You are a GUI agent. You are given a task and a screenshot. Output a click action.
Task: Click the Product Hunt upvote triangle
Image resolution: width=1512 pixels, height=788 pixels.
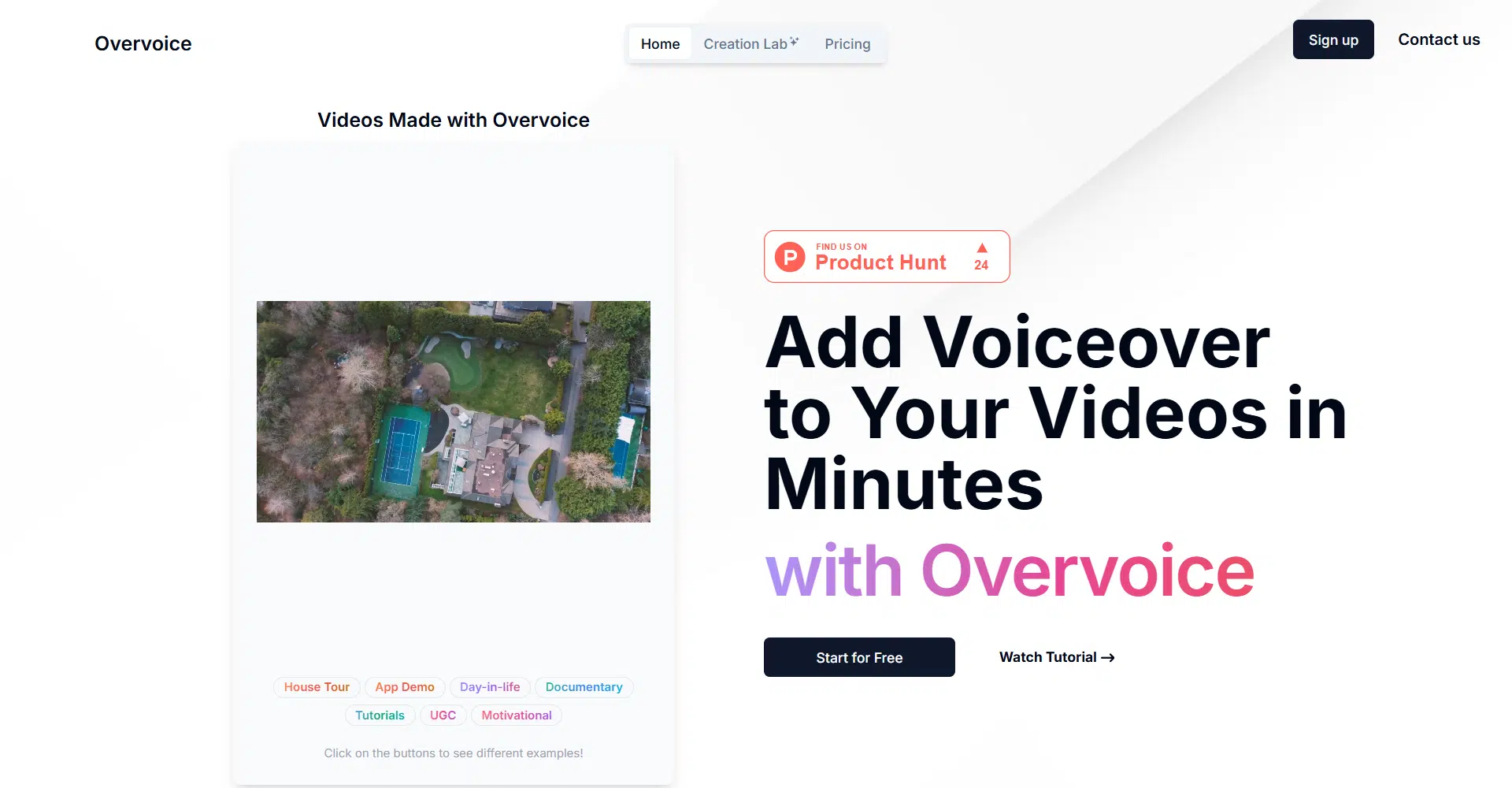982,248
